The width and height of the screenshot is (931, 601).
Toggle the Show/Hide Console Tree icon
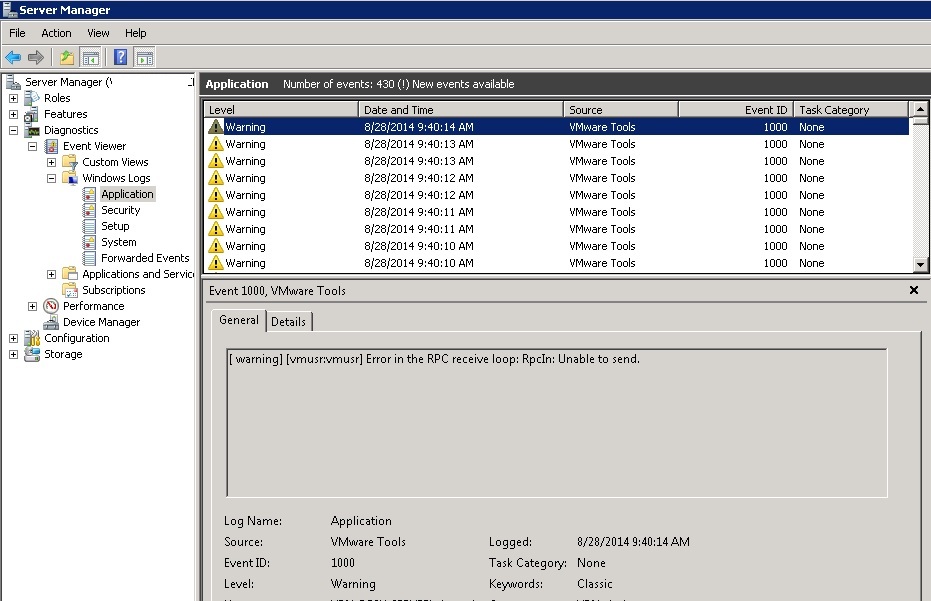(x=91, y=58)
